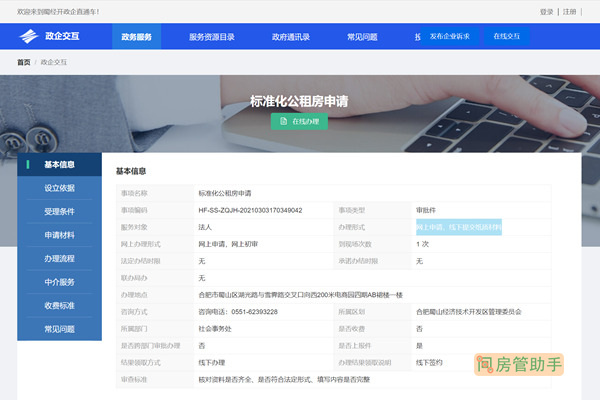The height and width of the screenshot is (400, 600).
Task: Click the 在线交互 button
Action: 507,36
